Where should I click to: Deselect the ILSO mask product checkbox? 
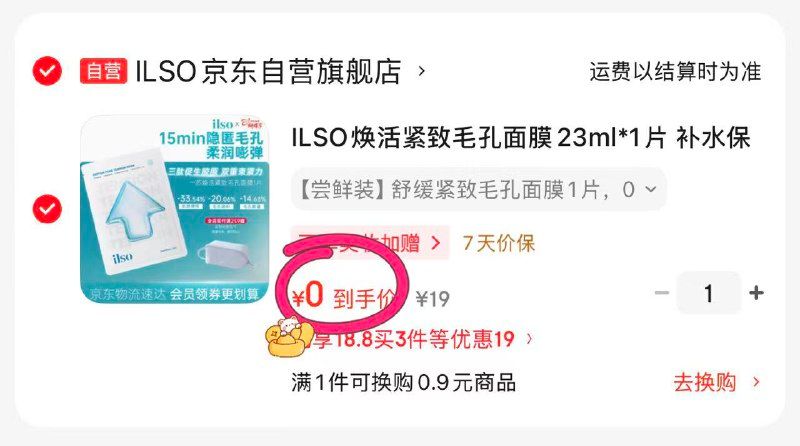[47, 209]
